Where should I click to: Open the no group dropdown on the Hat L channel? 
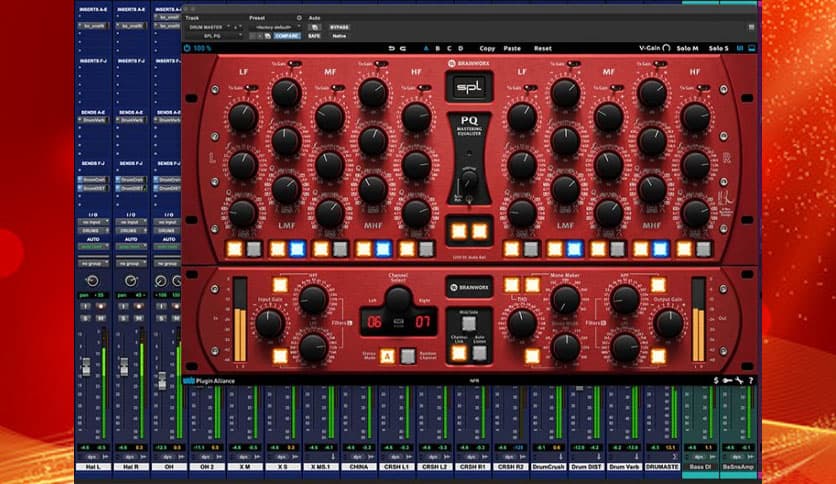click(93, 263)
